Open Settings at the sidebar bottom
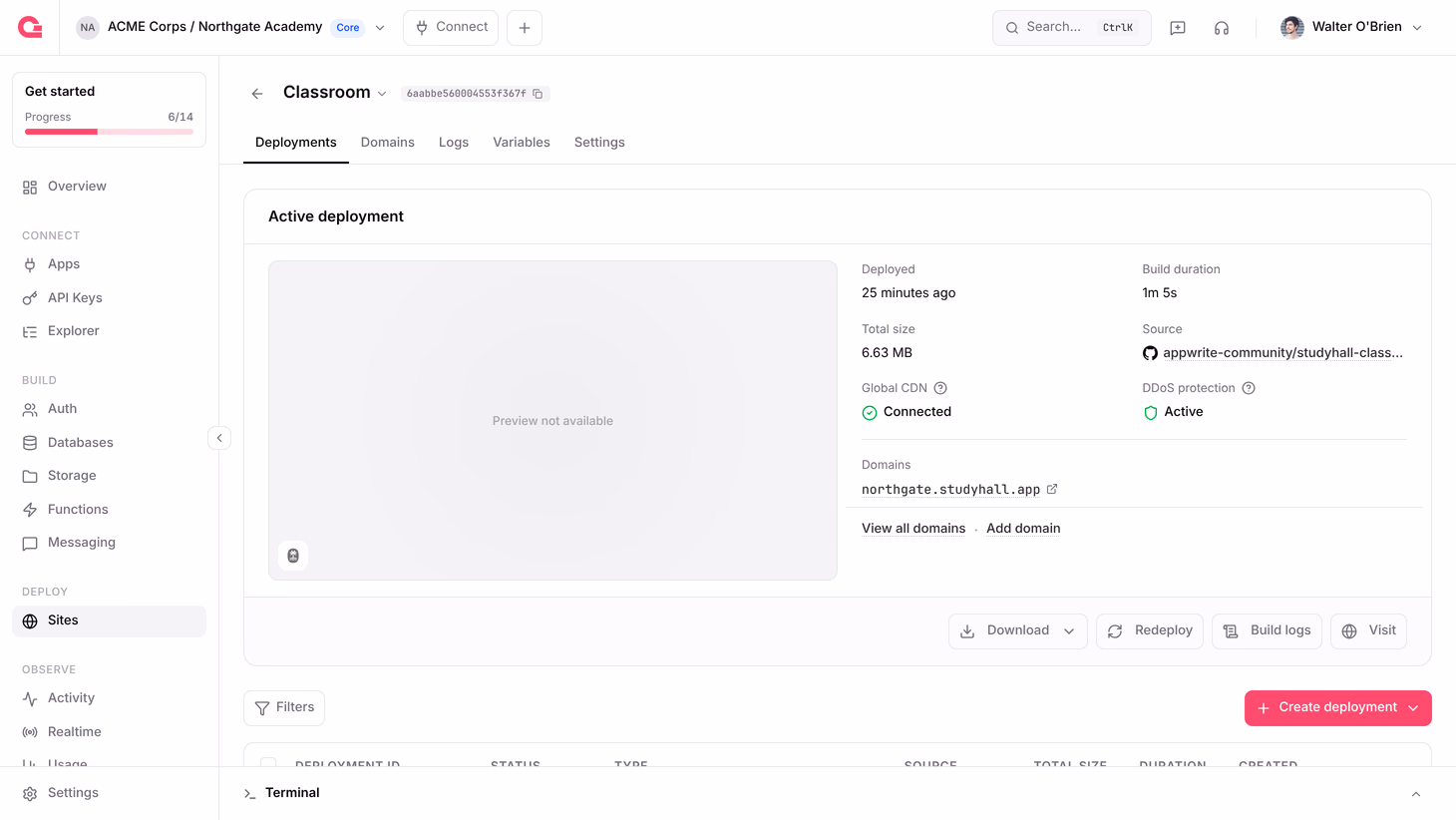 pyautogui.click(x=109, y=793)
